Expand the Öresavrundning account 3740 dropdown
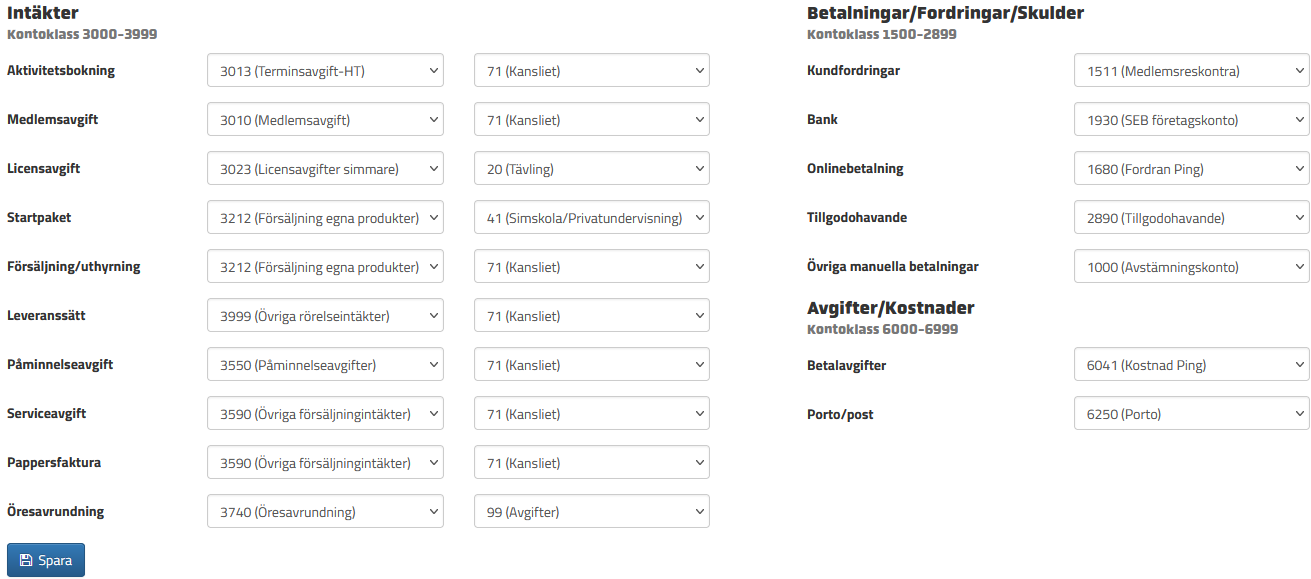1311x579 pixels. point(325,512)
